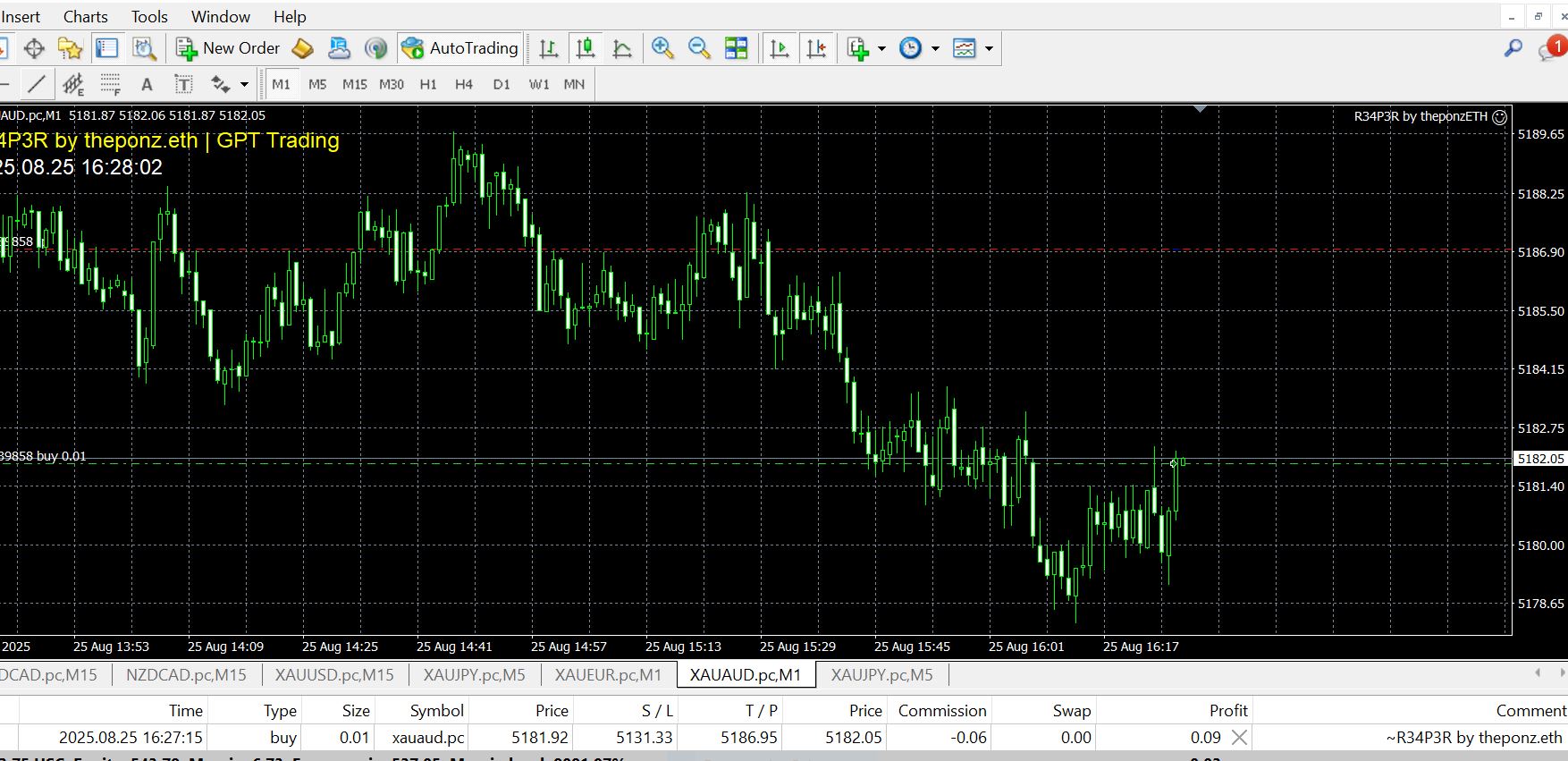This screenshot has height=761, width=1568.
Task: Open the Data Window crosshair icon
Action: click(34, 48)
